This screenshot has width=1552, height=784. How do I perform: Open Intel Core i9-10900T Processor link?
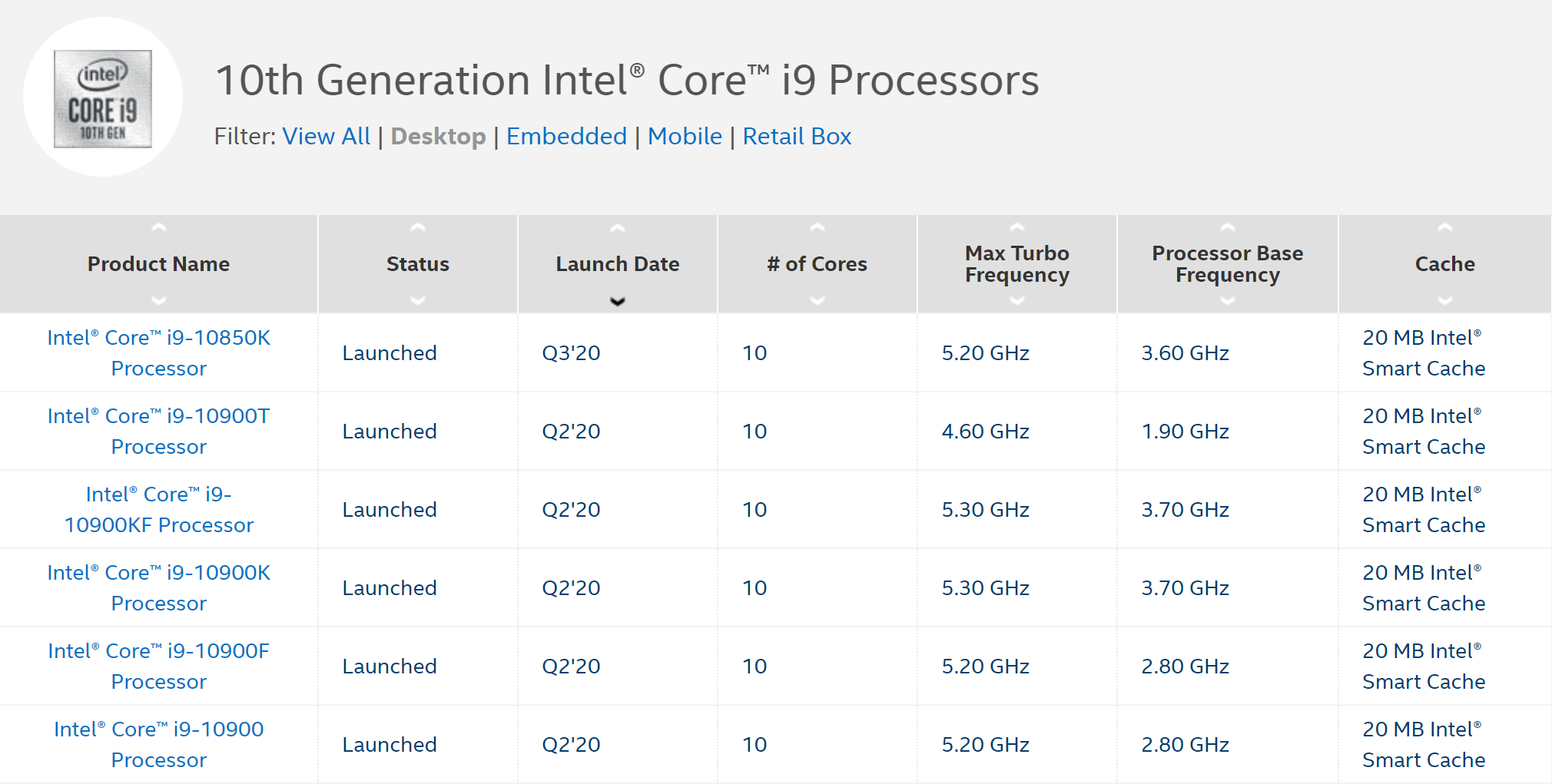(x=159, y=431)
